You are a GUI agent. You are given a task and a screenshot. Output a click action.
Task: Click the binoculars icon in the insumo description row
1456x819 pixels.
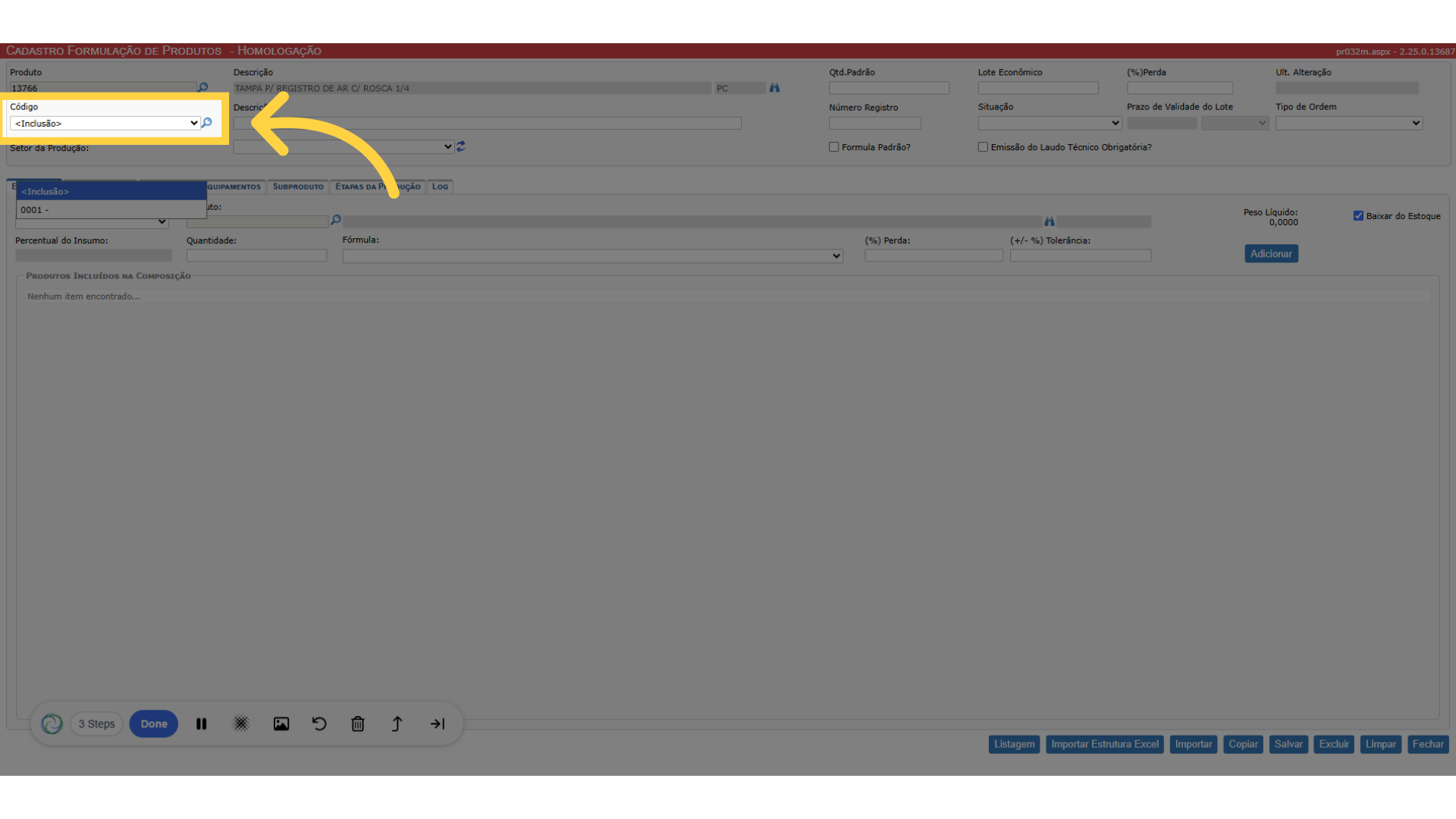coord(1050,221)
